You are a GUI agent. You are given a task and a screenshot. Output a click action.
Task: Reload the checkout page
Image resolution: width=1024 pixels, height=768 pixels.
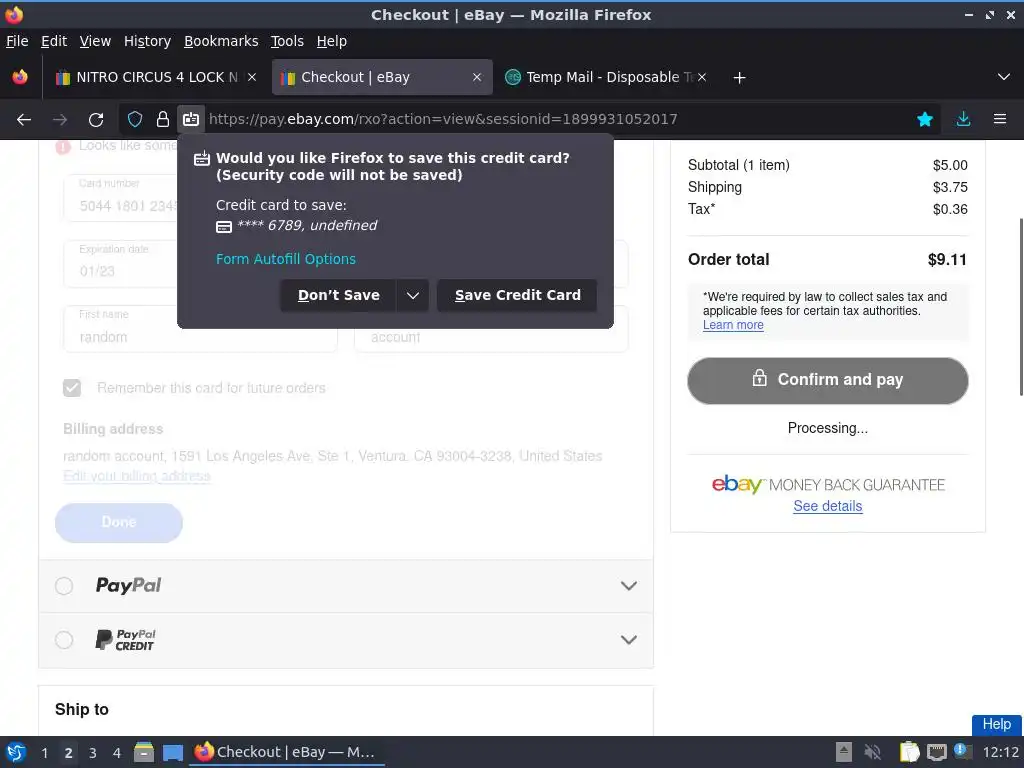tap(96, 119)
